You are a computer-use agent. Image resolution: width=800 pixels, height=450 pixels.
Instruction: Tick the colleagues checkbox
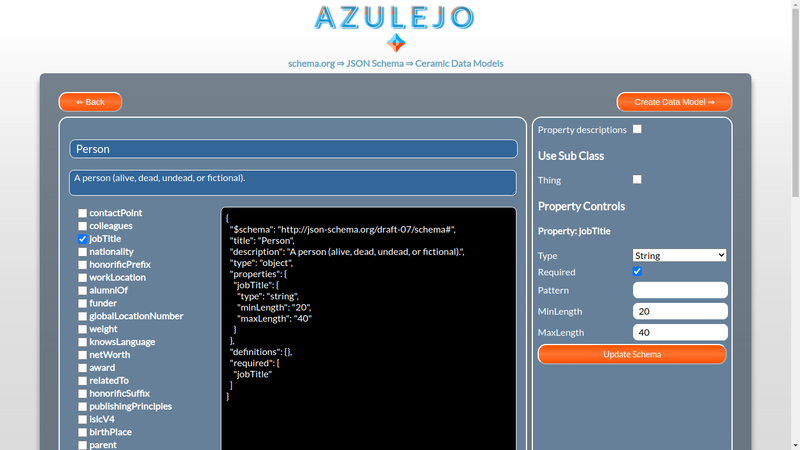(x=82, y=226)
